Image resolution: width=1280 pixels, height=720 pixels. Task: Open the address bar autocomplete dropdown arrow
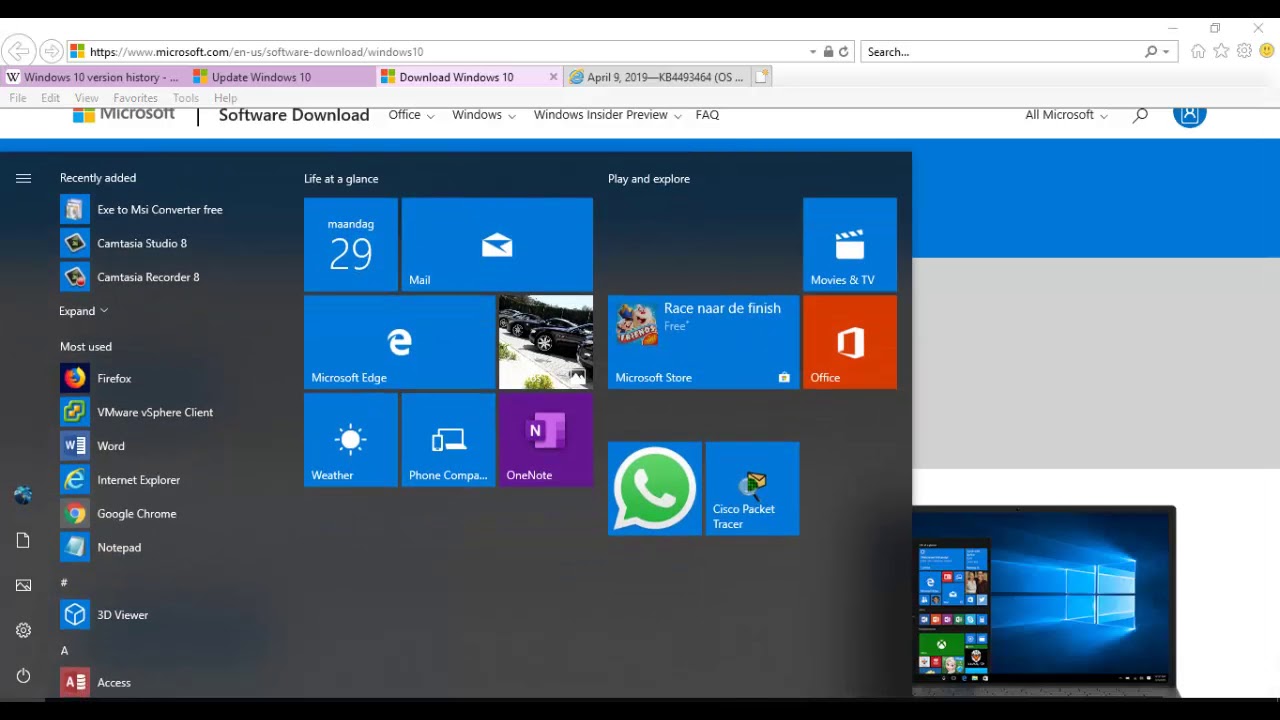coord(813,52)
